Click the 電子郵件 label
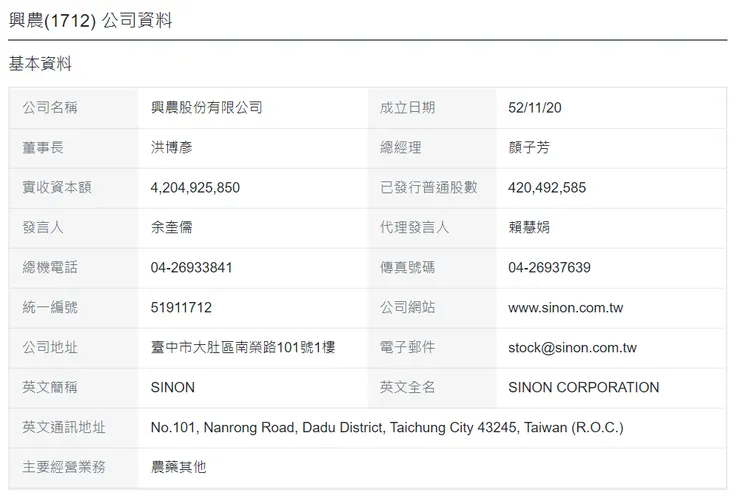The image size is (740, 496). (x=407, y=347)
